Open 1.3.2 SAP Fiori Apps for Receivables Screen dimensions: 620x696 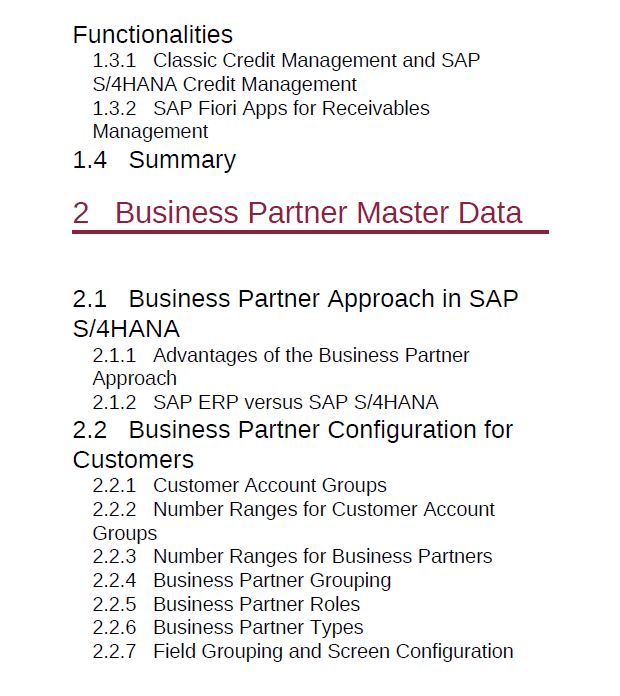[261, 120]
